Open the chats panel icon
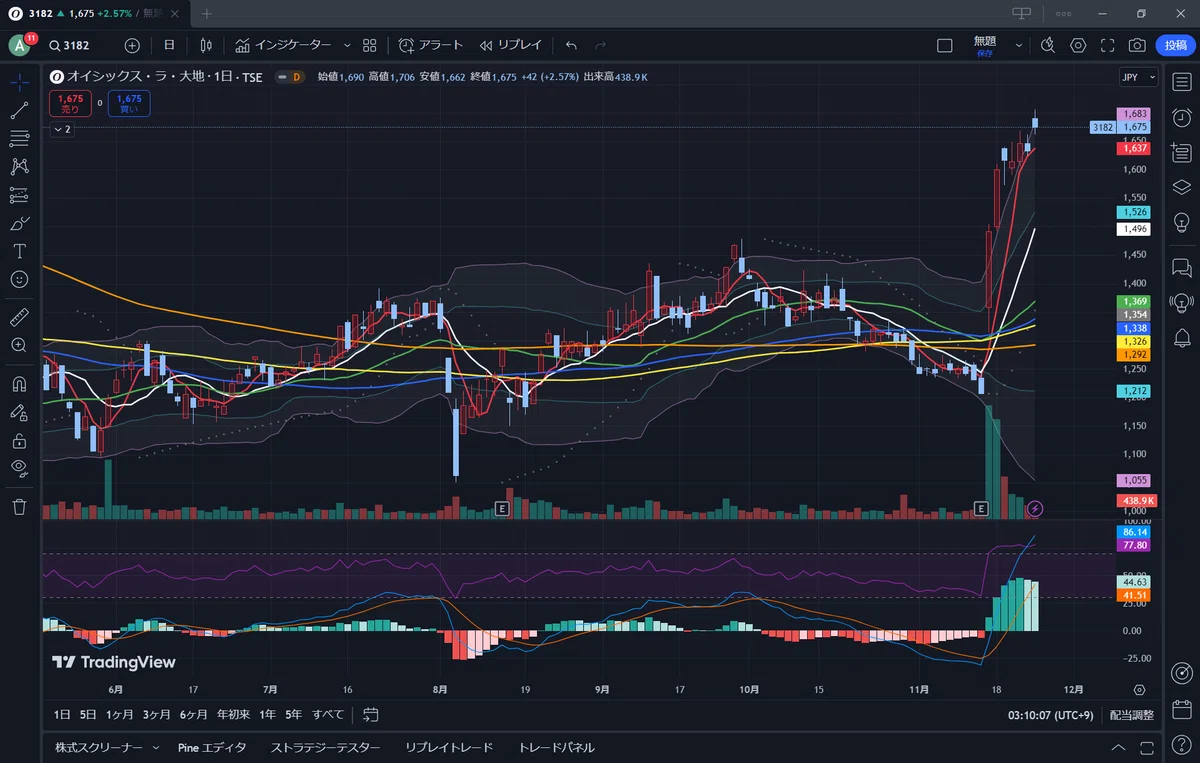The height and width of the screenshot is (763, 1200). [1181, 267]
